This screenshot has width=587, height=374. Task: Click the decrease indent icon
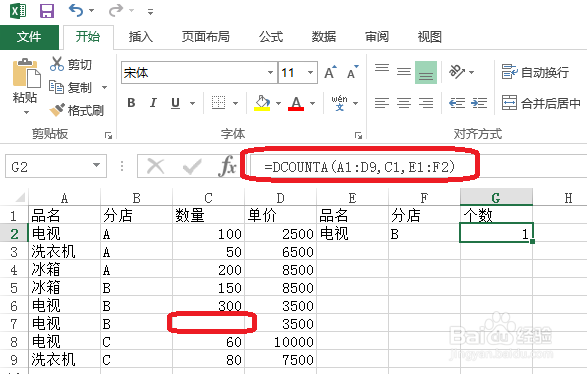[x=457, y=103]
